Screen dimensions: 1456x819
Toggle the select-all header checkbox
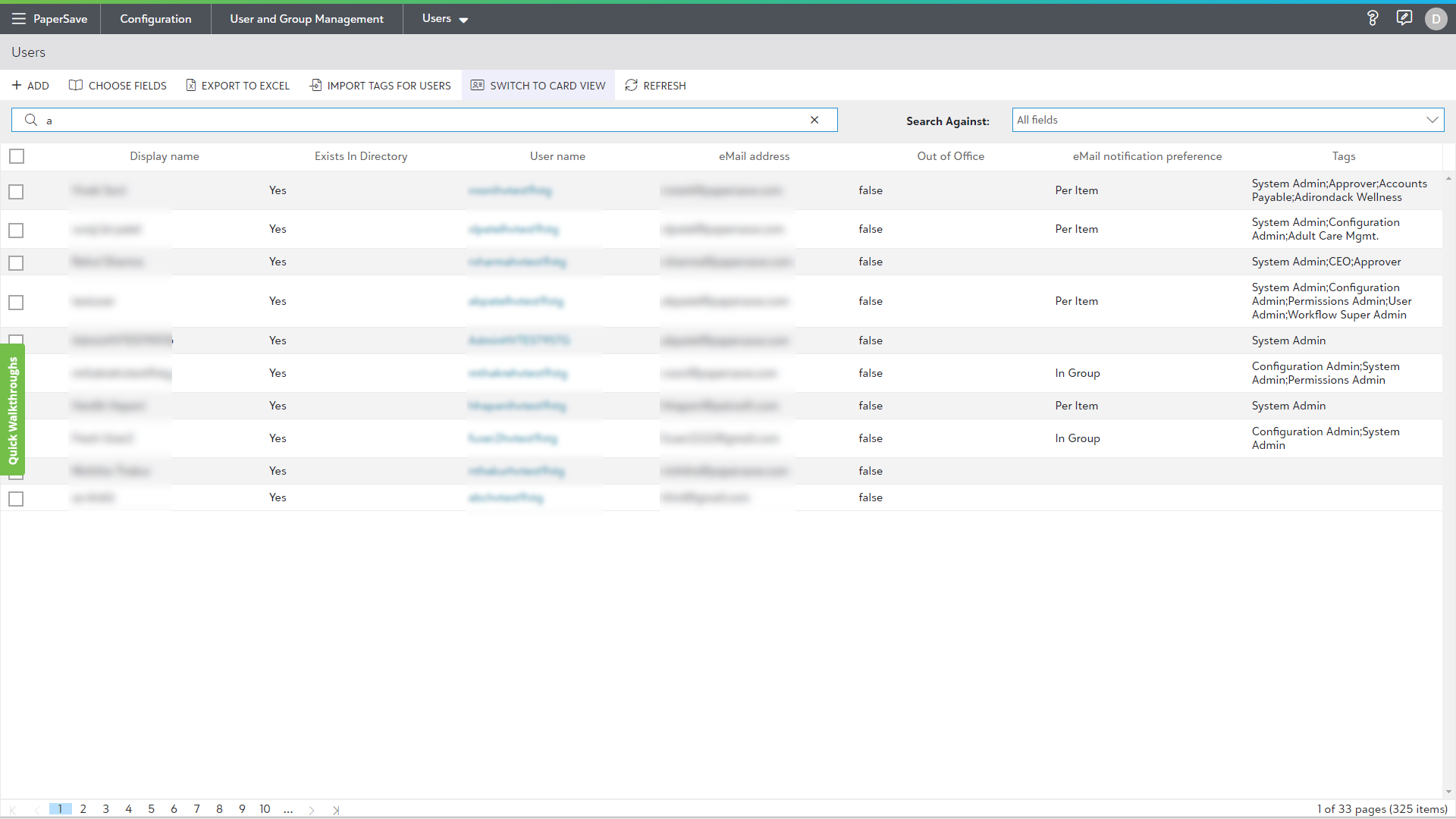[17, 156]
